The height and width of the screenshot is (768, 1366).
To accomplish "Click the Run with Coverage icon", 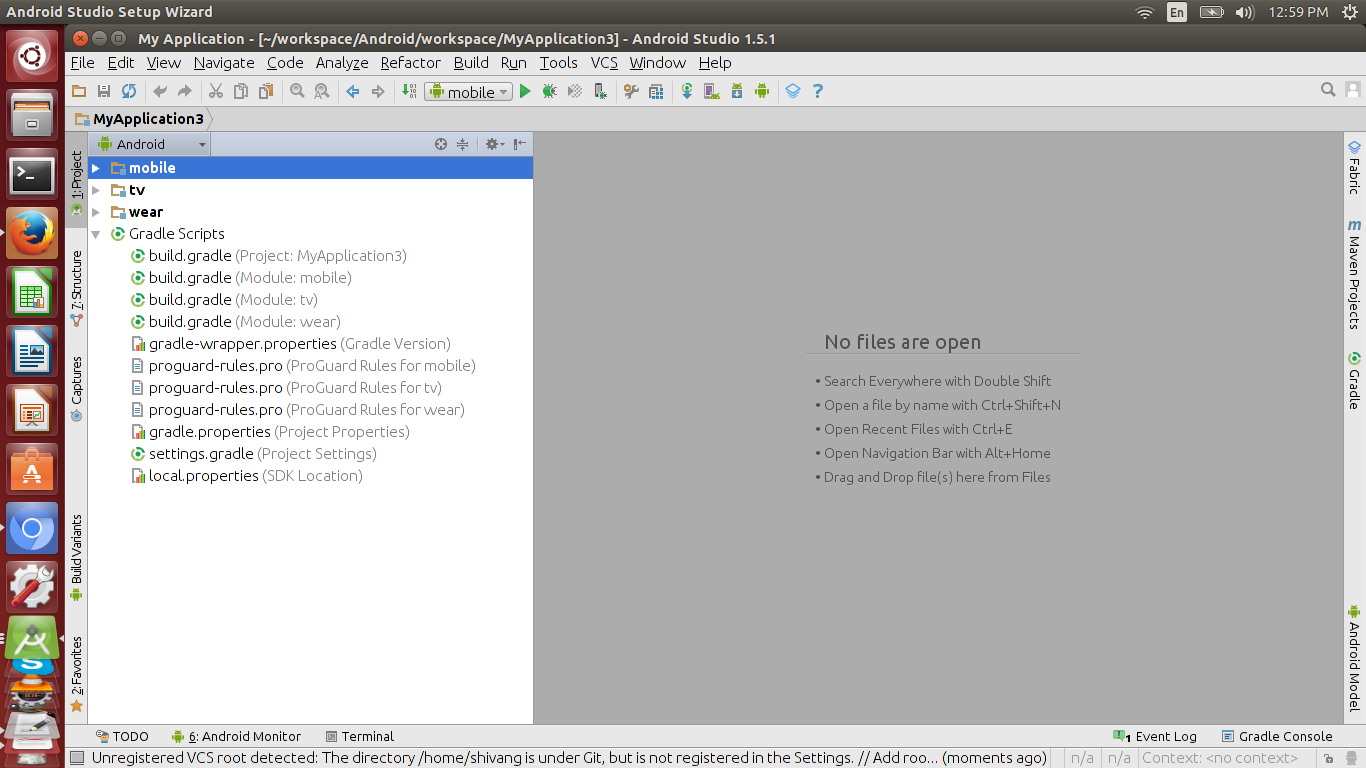I will [575, 91].
